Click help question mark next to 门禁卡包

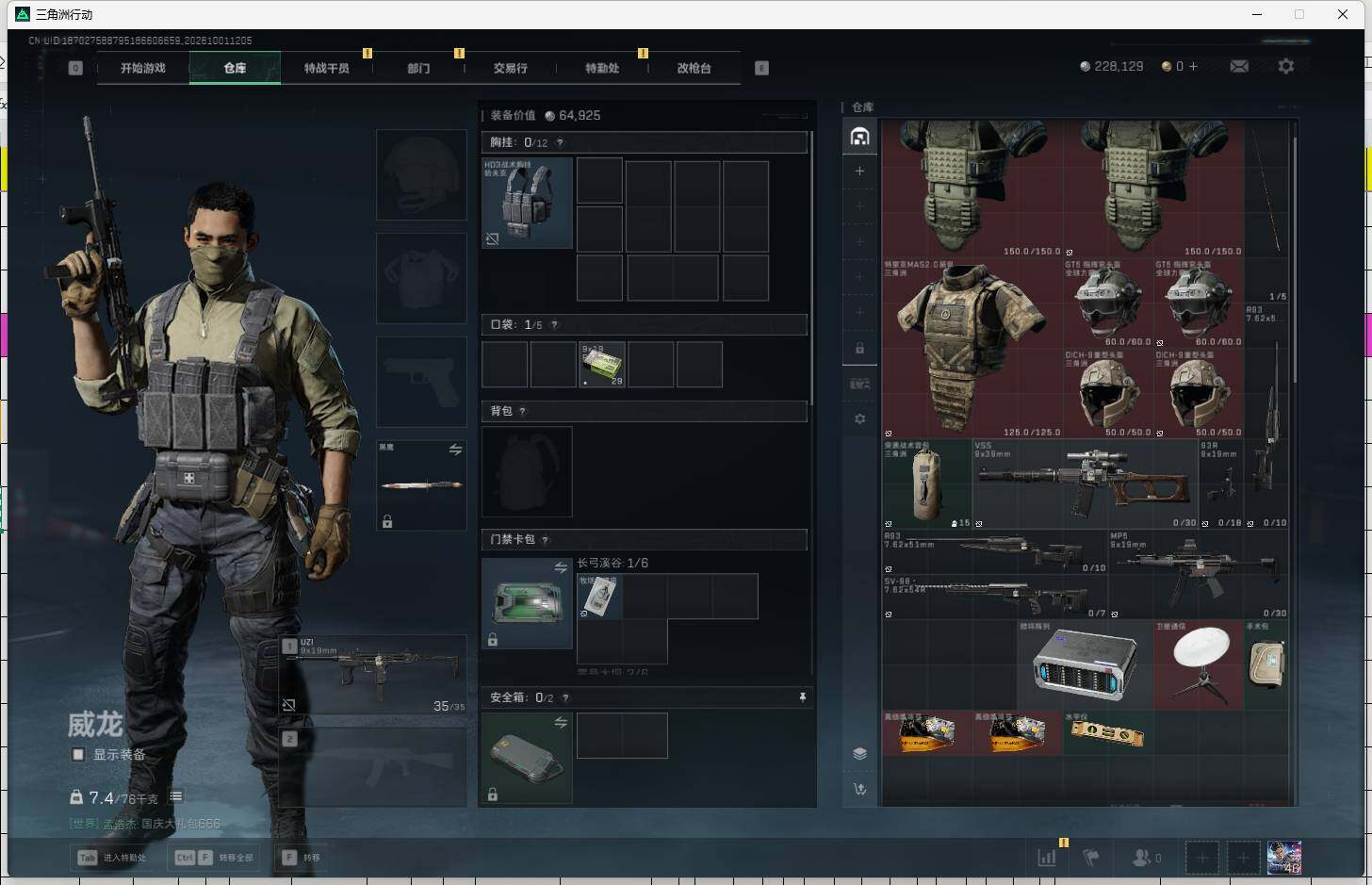click(x=545, y=539)
